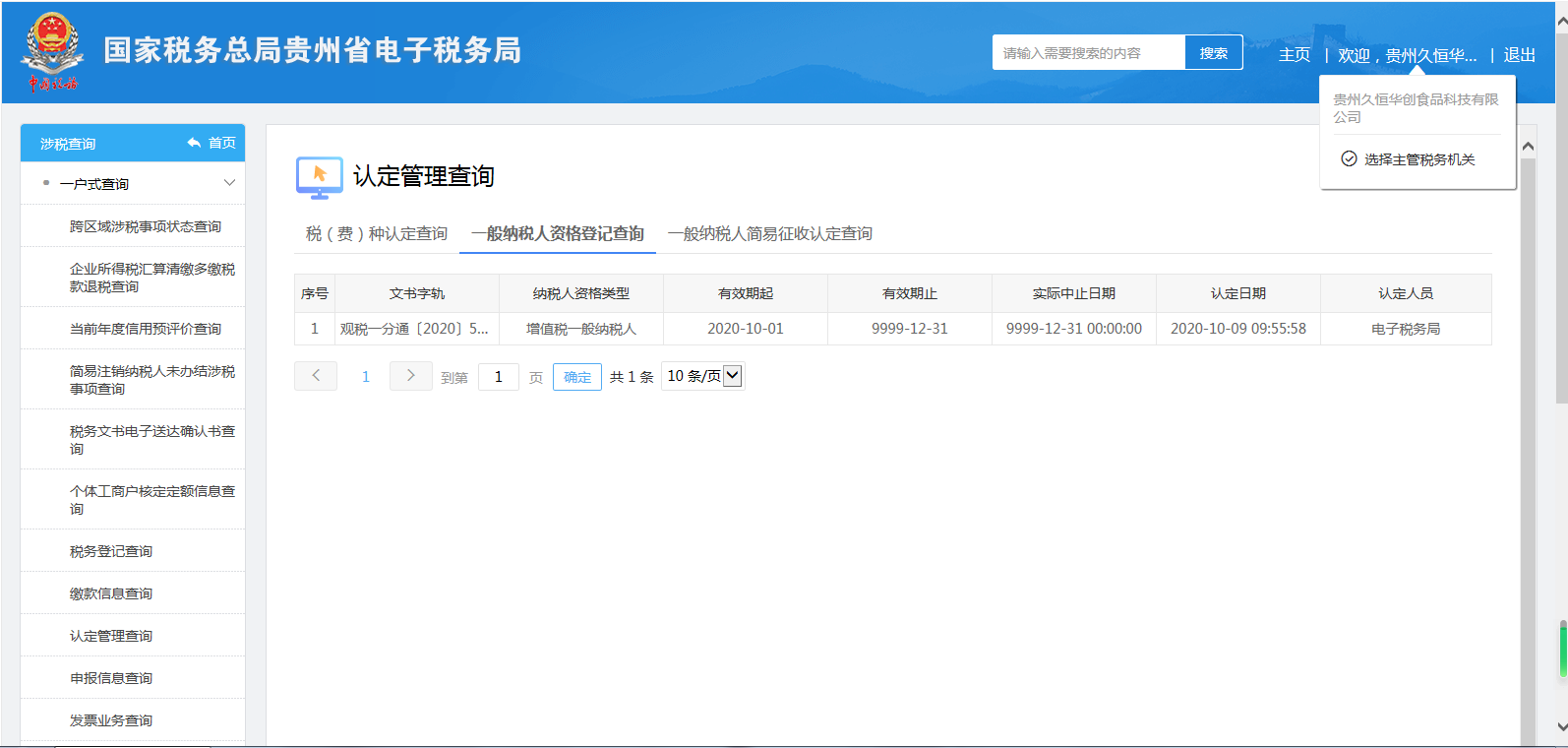Screen dimensions: 1568x748
Task: Click the previous page arrow
Action: [316, 376]
